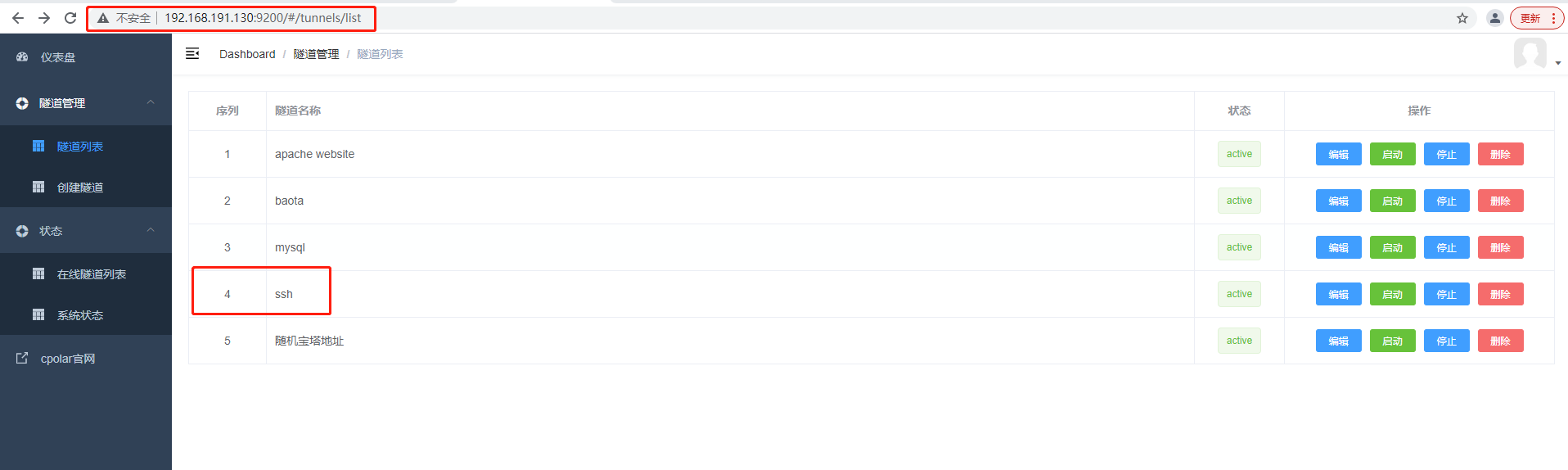Click 删除 for the ssh tunnel
Image resolution: width=1568 pixels, height=470 pixels.
click(1501, 294)
